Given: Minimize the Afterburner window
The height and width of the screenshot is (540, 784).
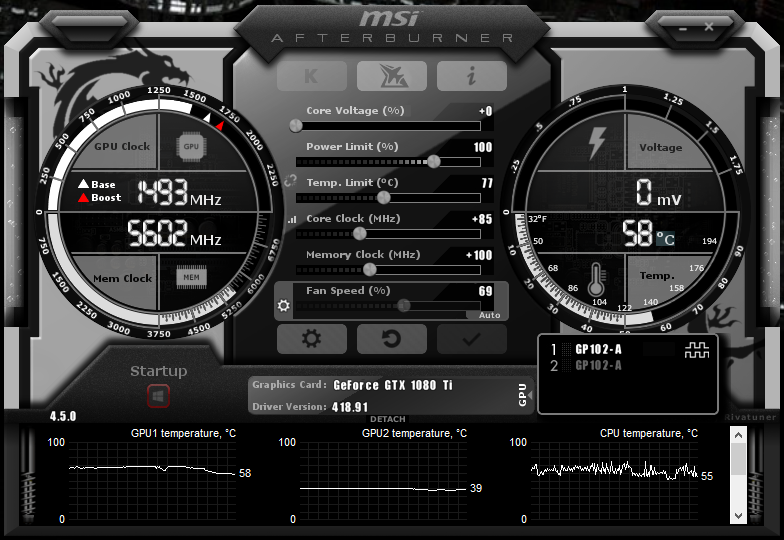Looking at the screenshot, I should (683, 28).
